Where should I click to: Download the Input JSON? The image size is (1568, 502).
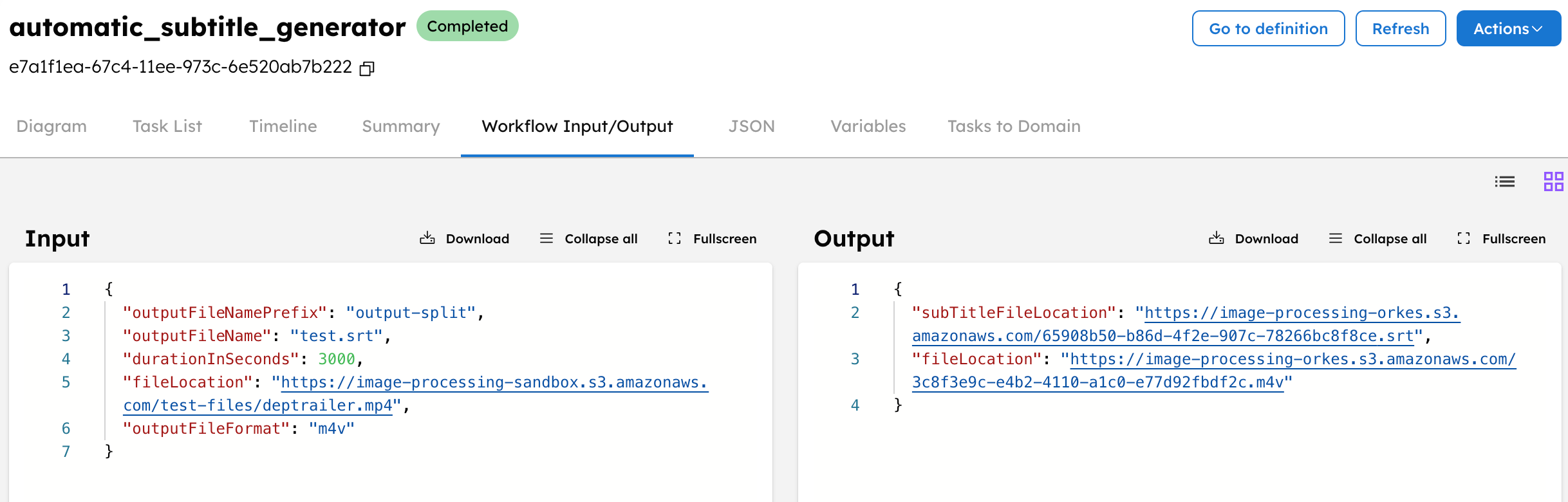tap(465, 239)
